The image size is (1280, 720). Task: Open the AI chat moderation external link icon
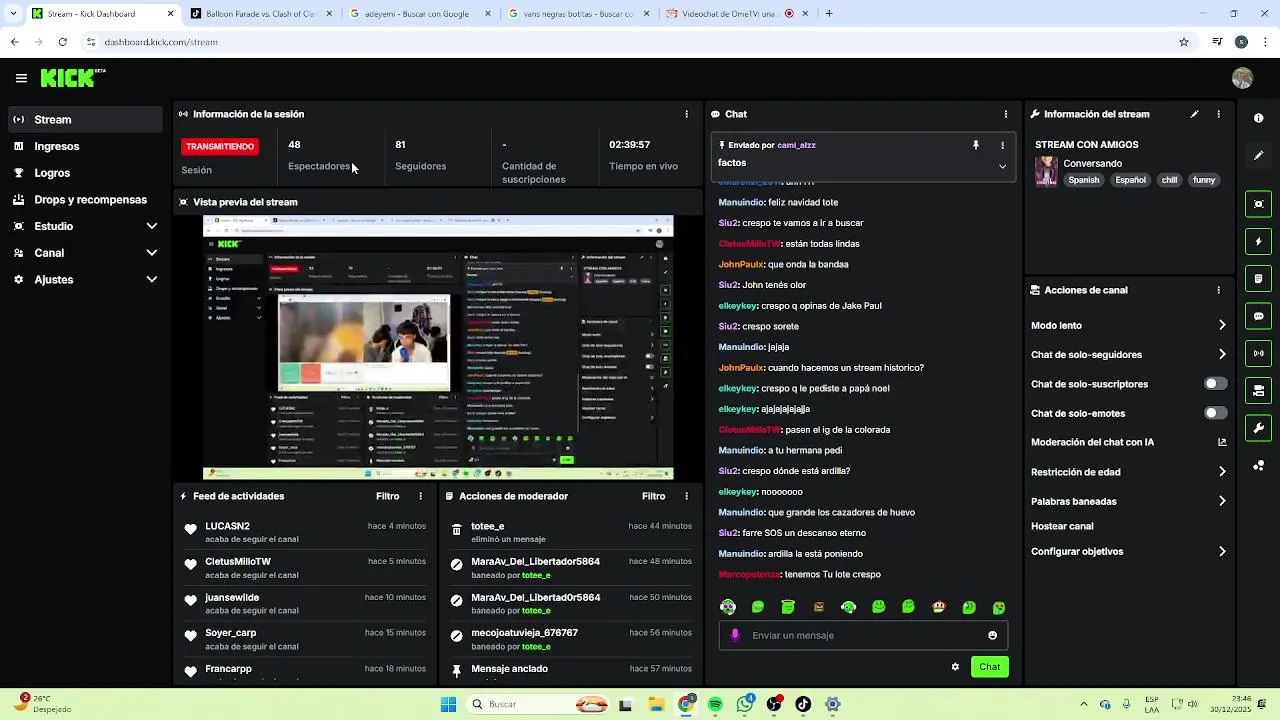(1222, 442)
